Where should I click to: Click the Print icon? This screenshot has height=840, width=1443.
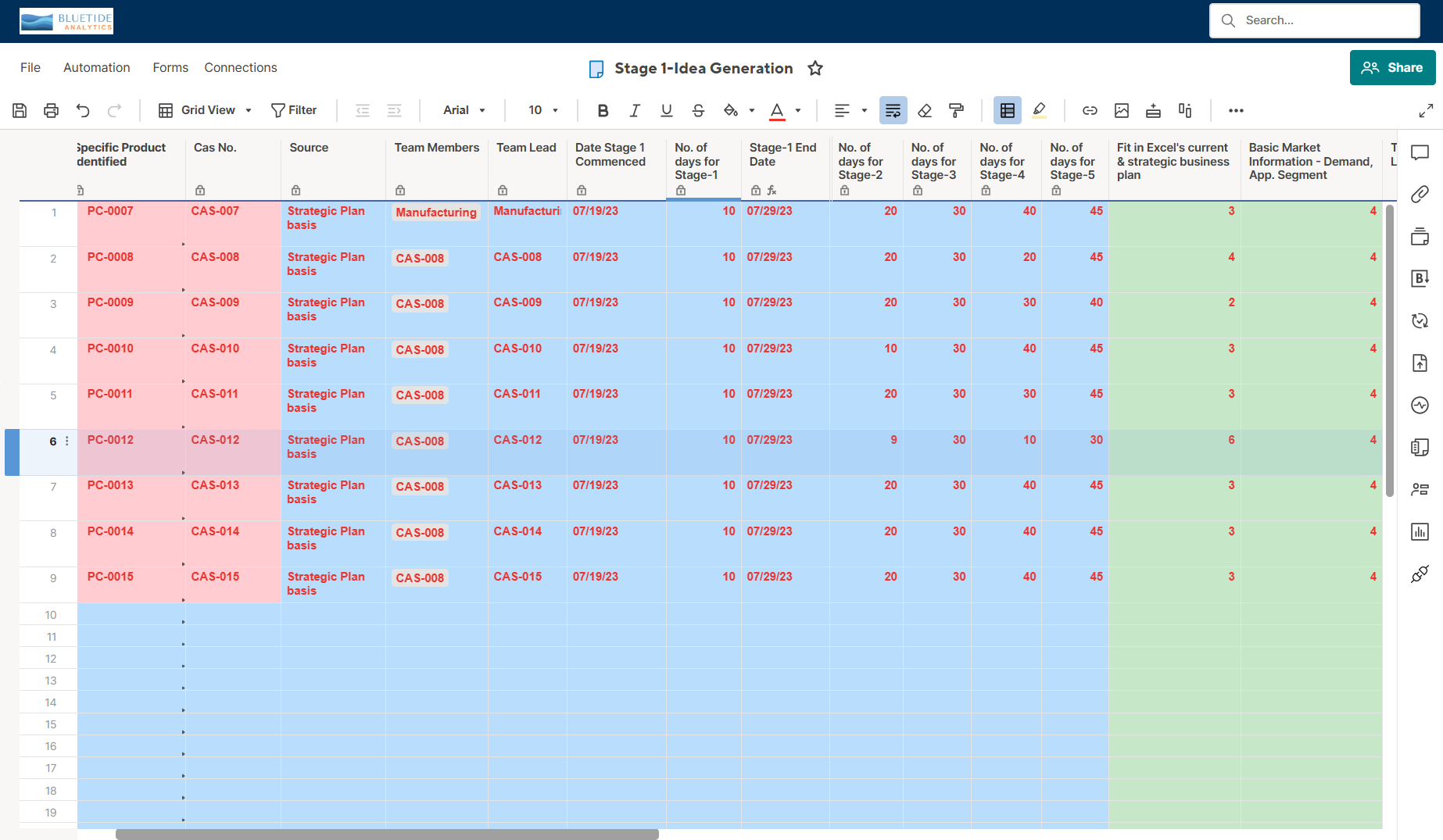(51, 110)
